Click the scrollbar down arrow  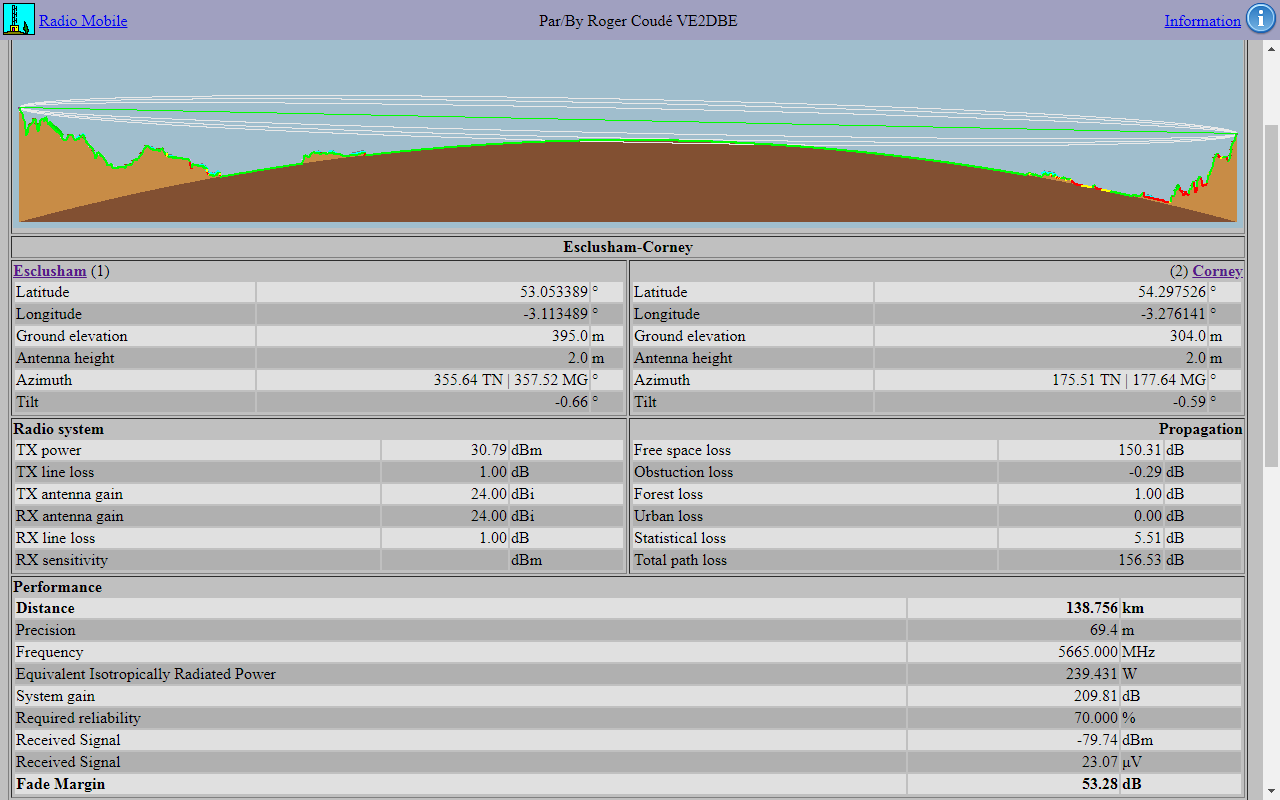coord(1271,791)
